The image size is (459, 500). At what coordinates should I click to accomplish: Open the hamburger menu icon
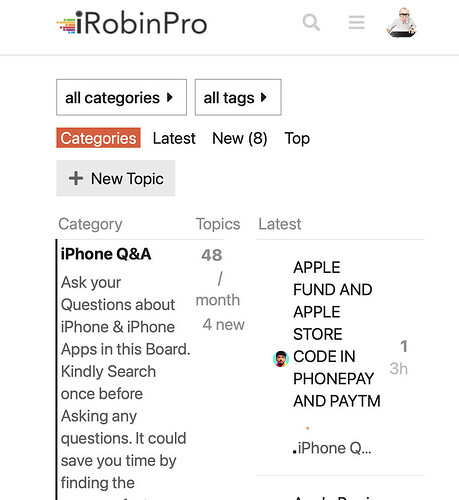pyautogui.click(x=356, y=23)
